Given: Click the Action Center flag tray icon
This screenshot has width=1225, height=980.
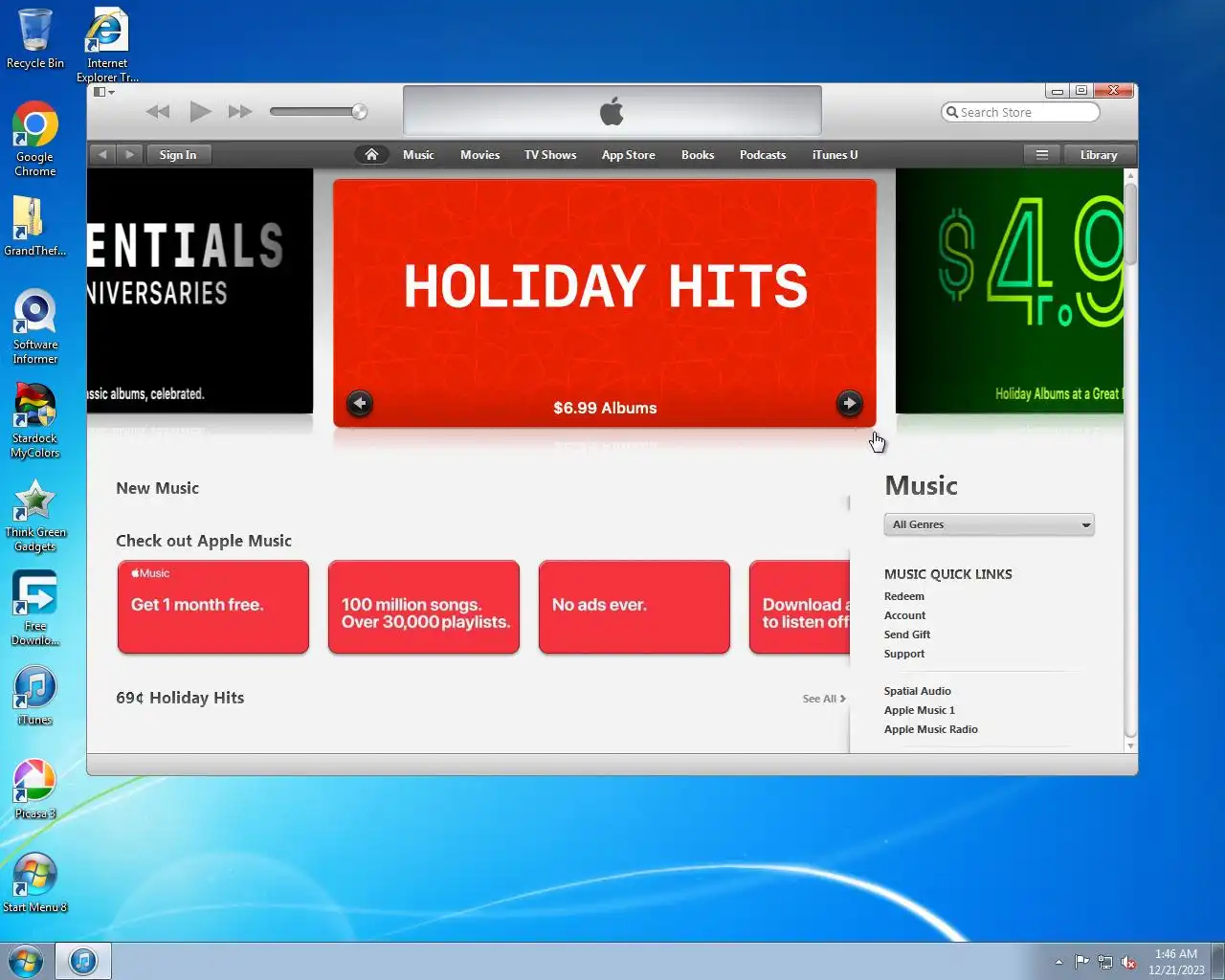Looking at the screenshot, I should pos(1081,962).
